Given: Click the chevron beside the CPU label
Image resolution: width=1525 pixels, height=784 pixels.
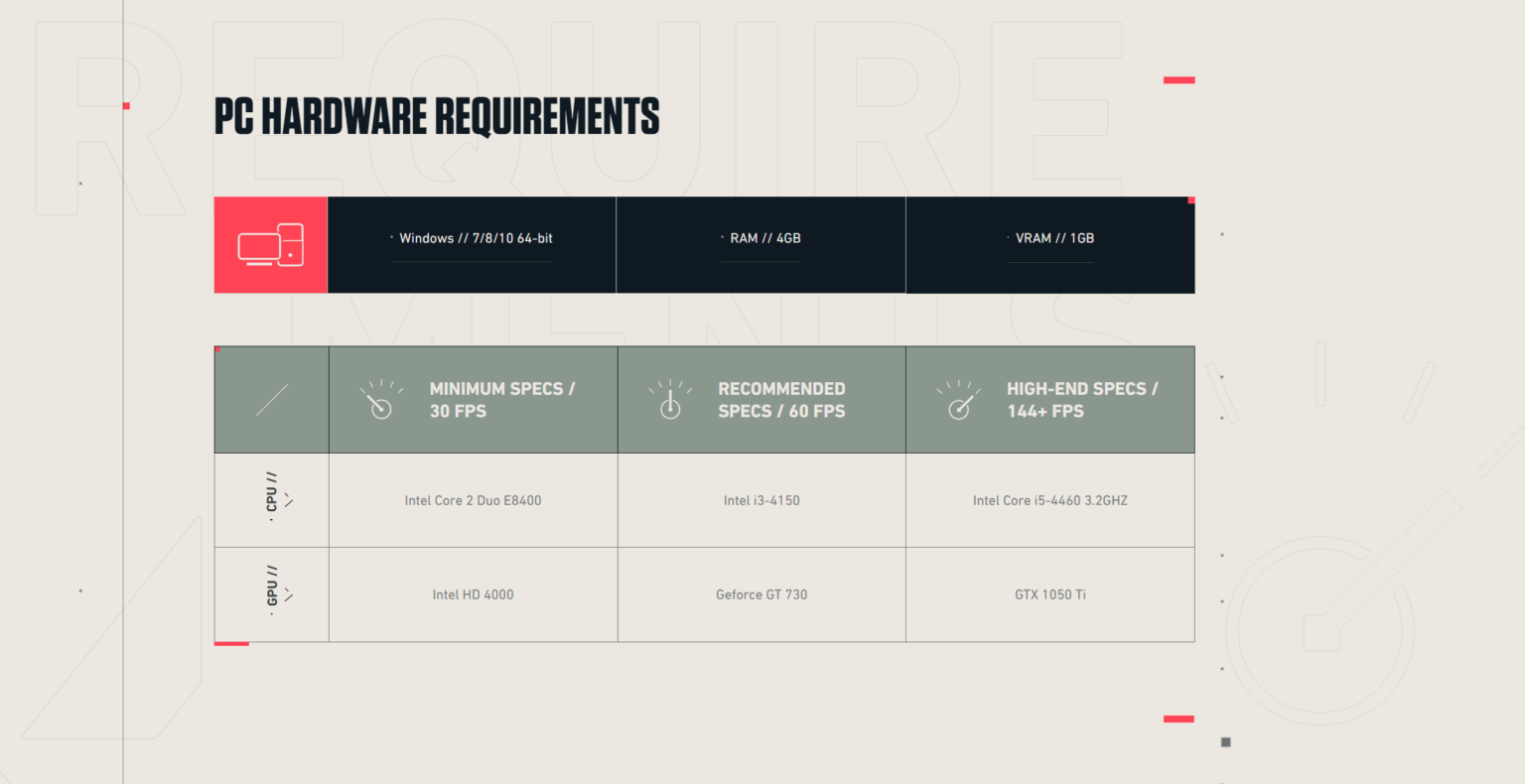Looking at the screenshot, I should click(288, 499).
